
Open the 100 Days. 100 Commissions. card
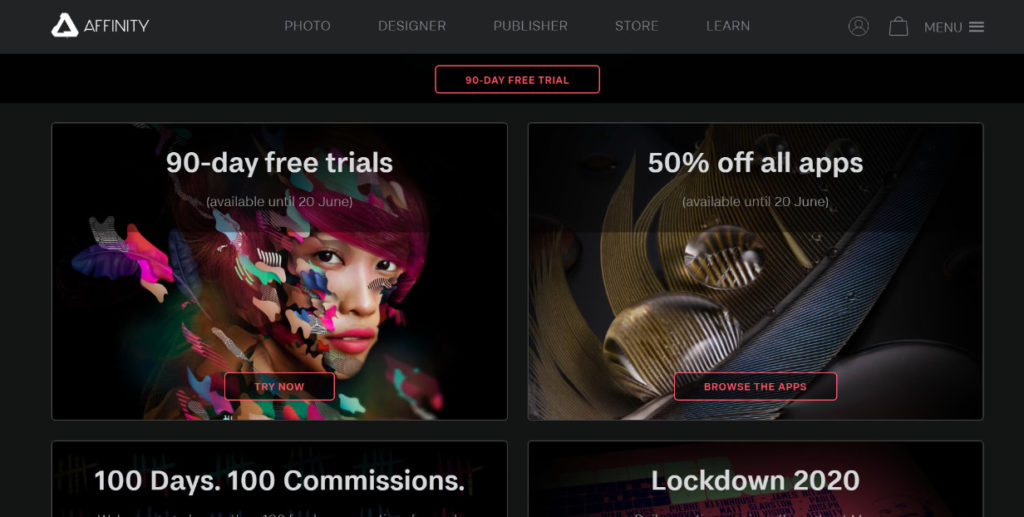[x=280, y=479]
